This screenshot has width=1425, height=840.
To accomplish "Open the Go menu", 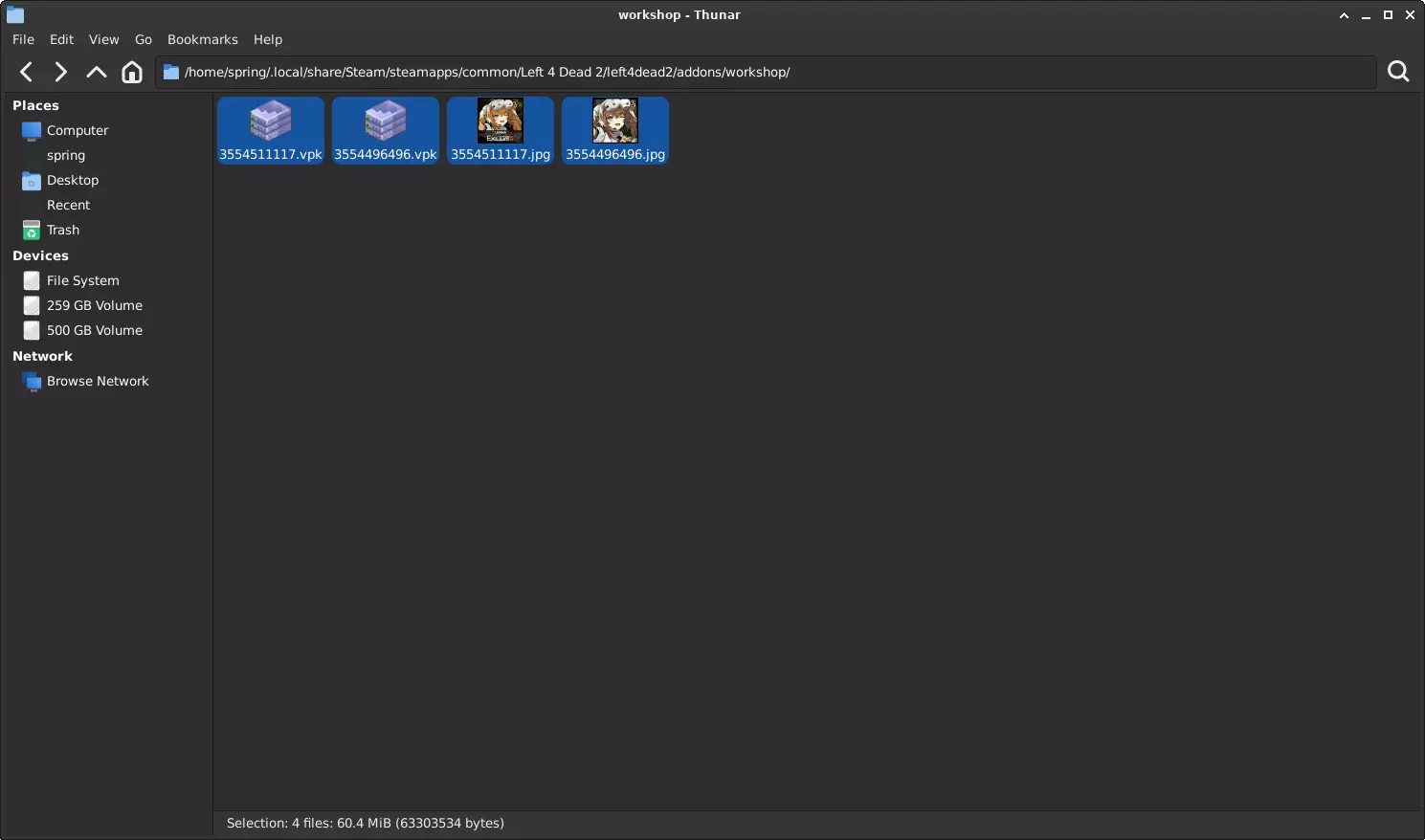I will (144, 39).
